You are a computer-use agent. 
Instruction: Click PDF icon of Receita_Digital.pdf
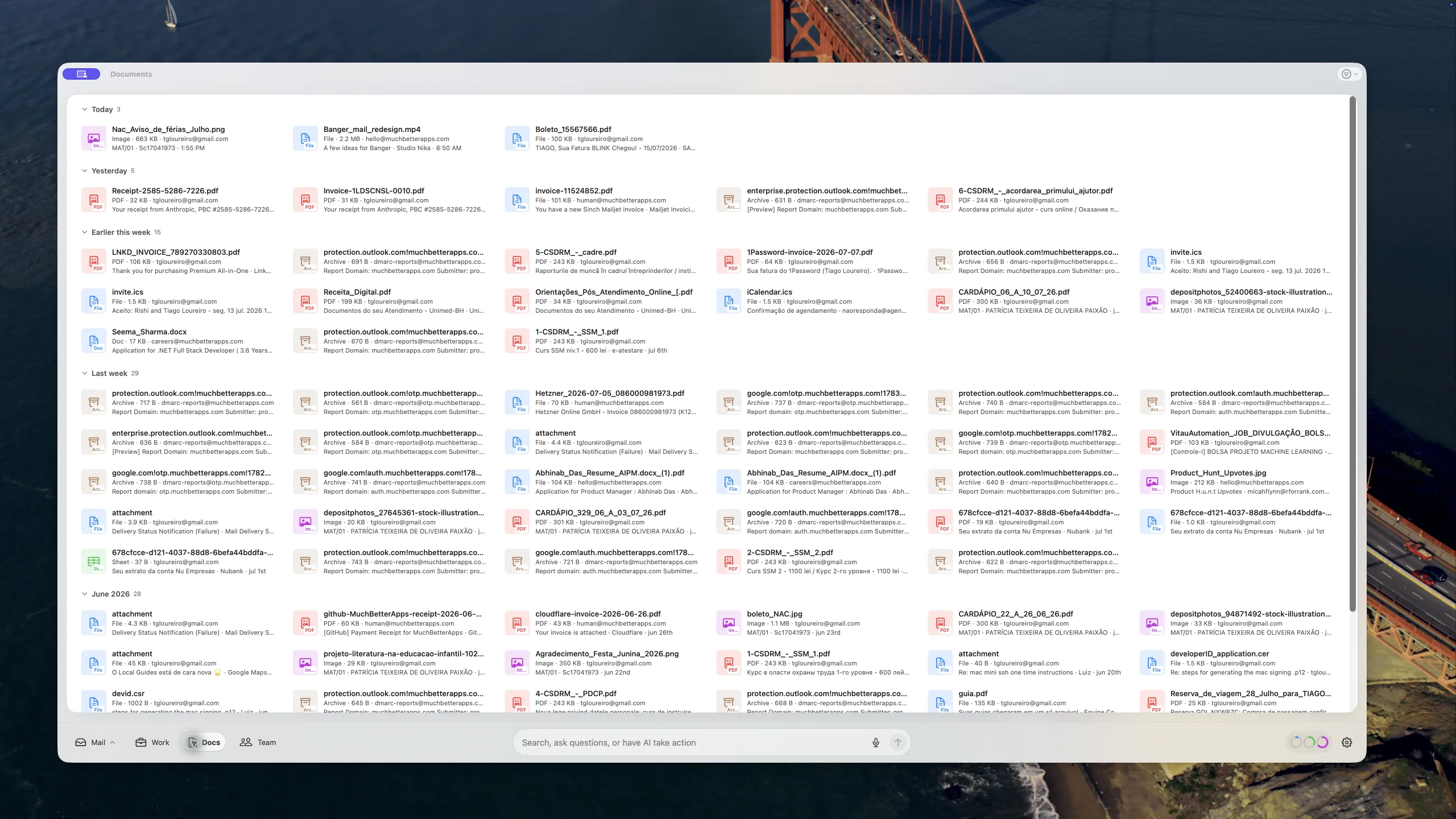click(305, 301)
